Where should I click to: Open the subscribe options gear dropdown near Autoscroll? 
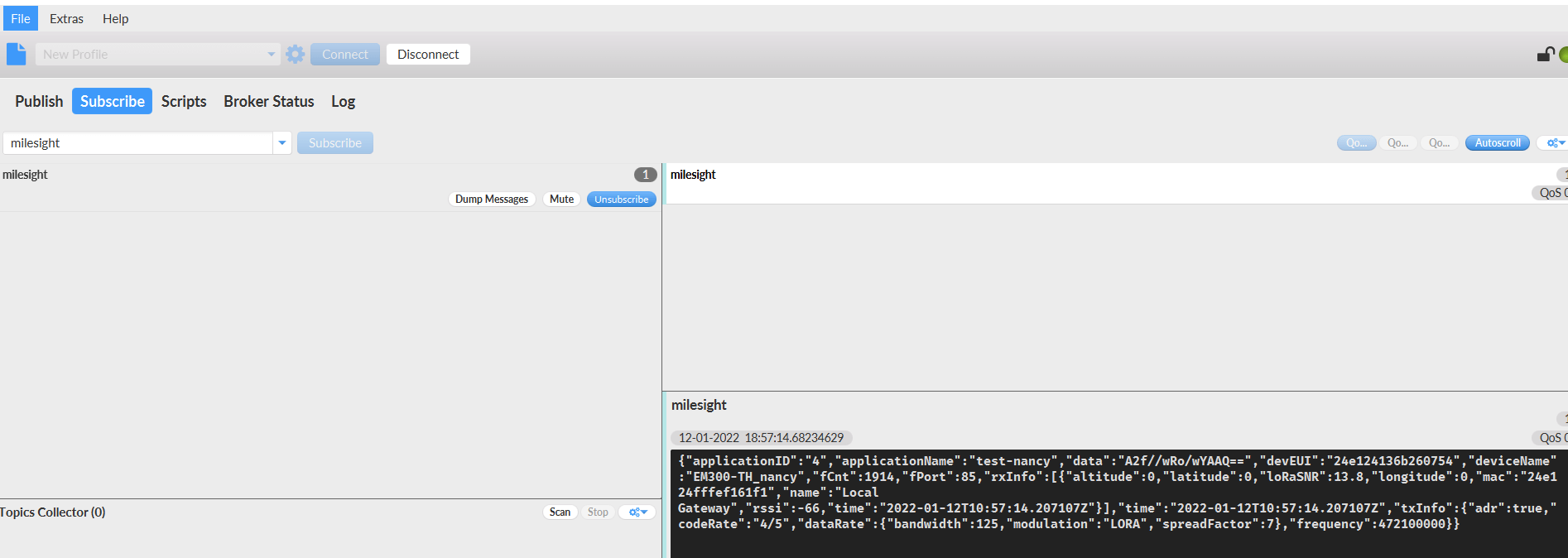[x=1555, y=143]
